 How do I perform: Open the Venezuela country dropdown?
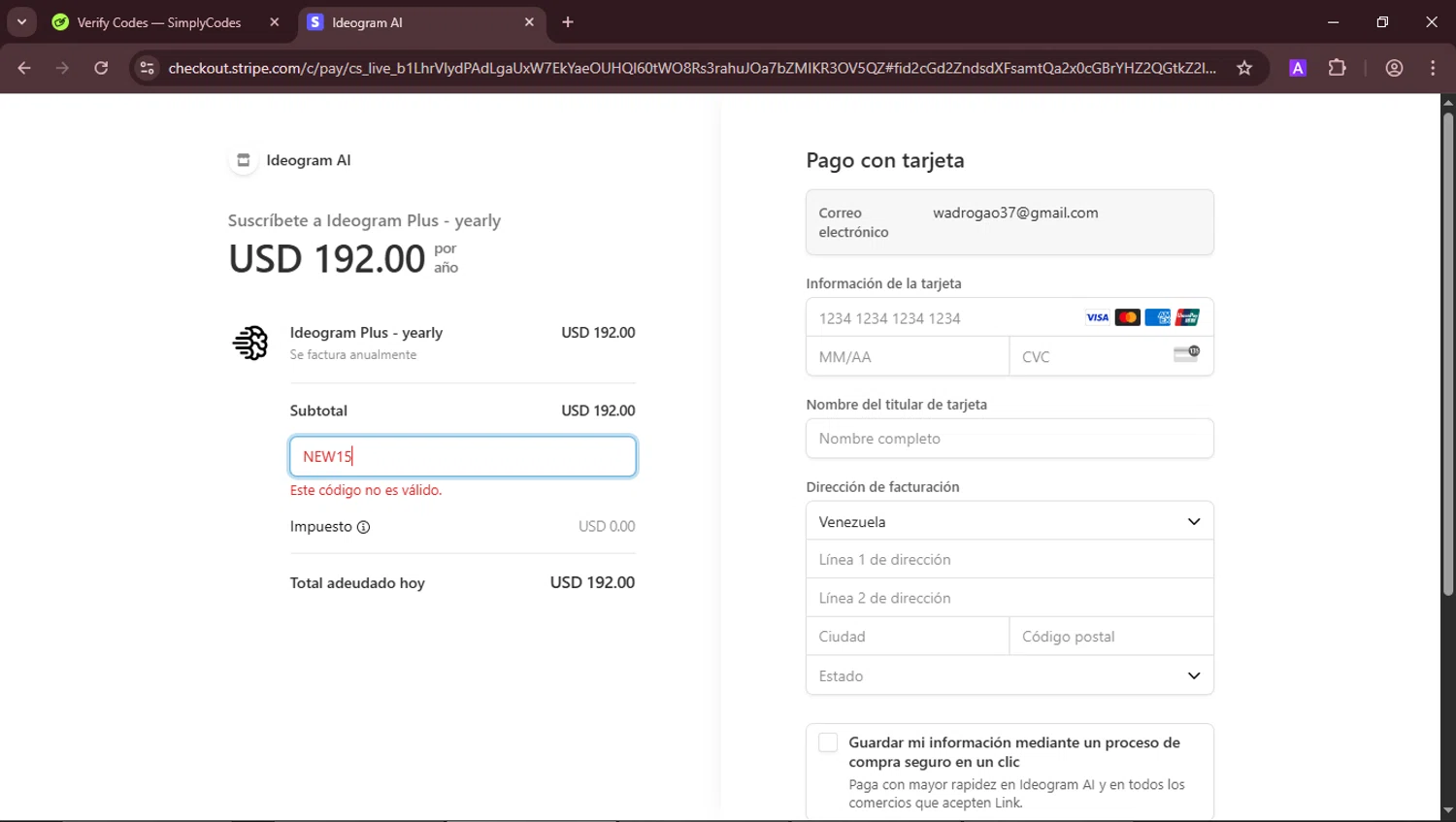1009,521
